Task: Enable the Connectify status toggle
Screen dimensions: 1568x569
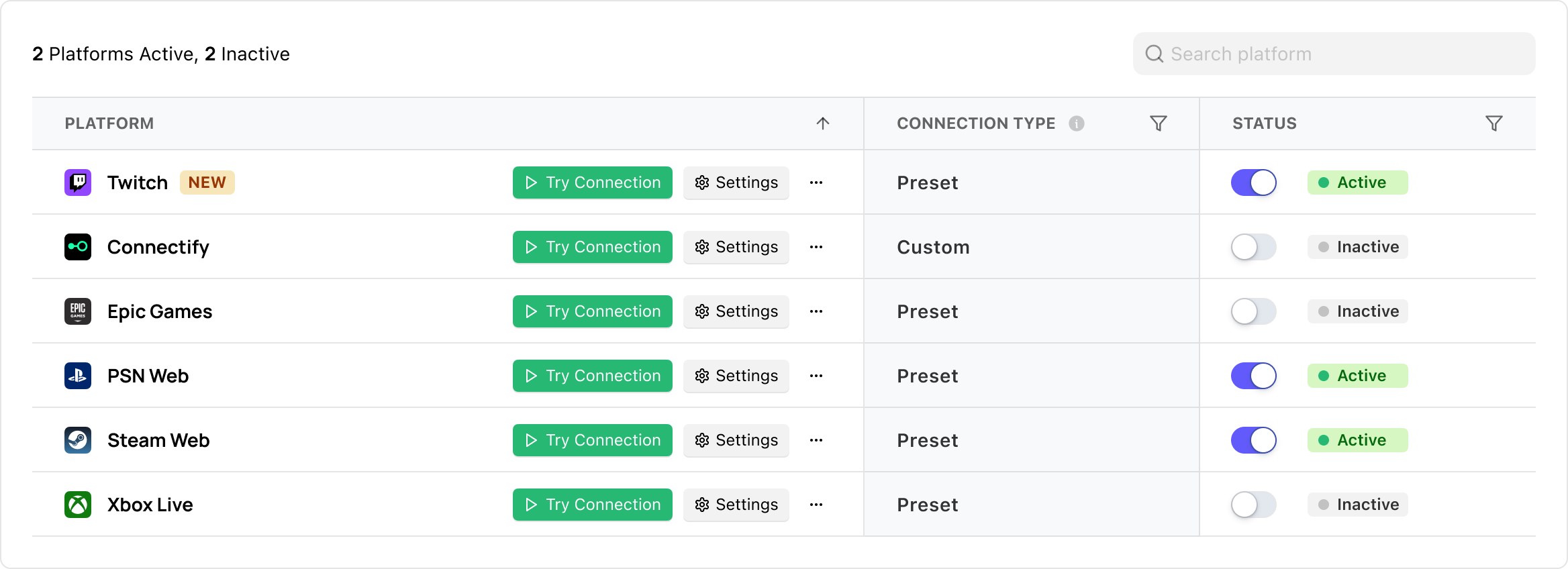Action: tap(1253, 247)
